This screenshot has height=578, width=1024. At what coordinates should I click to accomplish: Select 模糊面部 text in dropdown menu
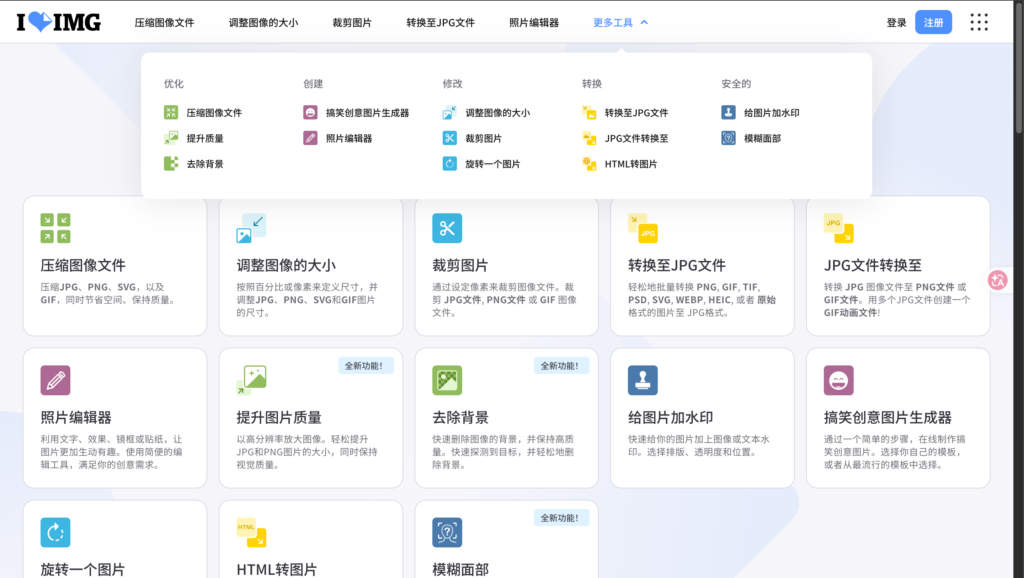tap(763, 138)
